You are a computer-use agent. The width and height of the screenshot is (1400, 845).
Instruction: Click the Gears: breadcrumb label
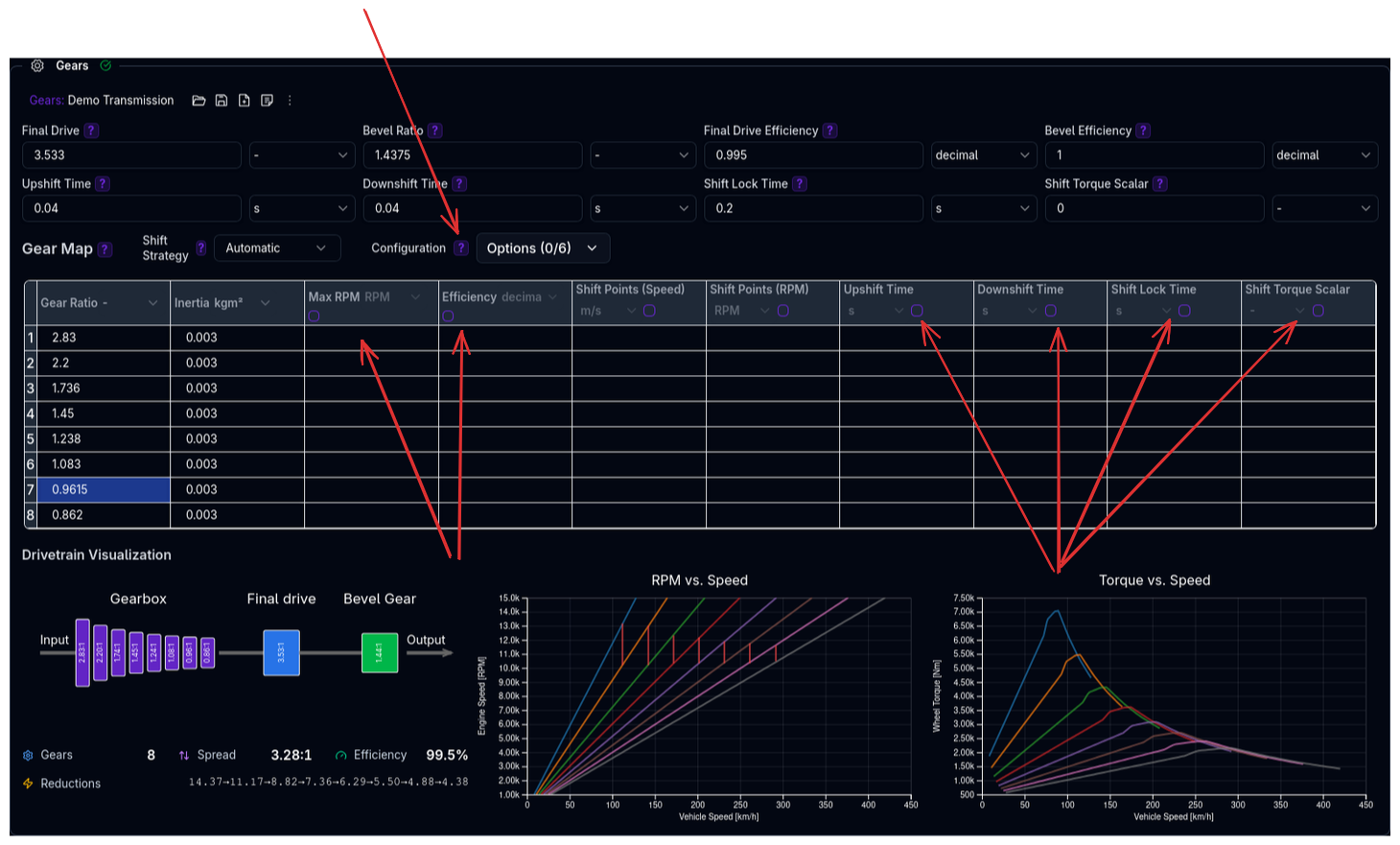point(46,101)
